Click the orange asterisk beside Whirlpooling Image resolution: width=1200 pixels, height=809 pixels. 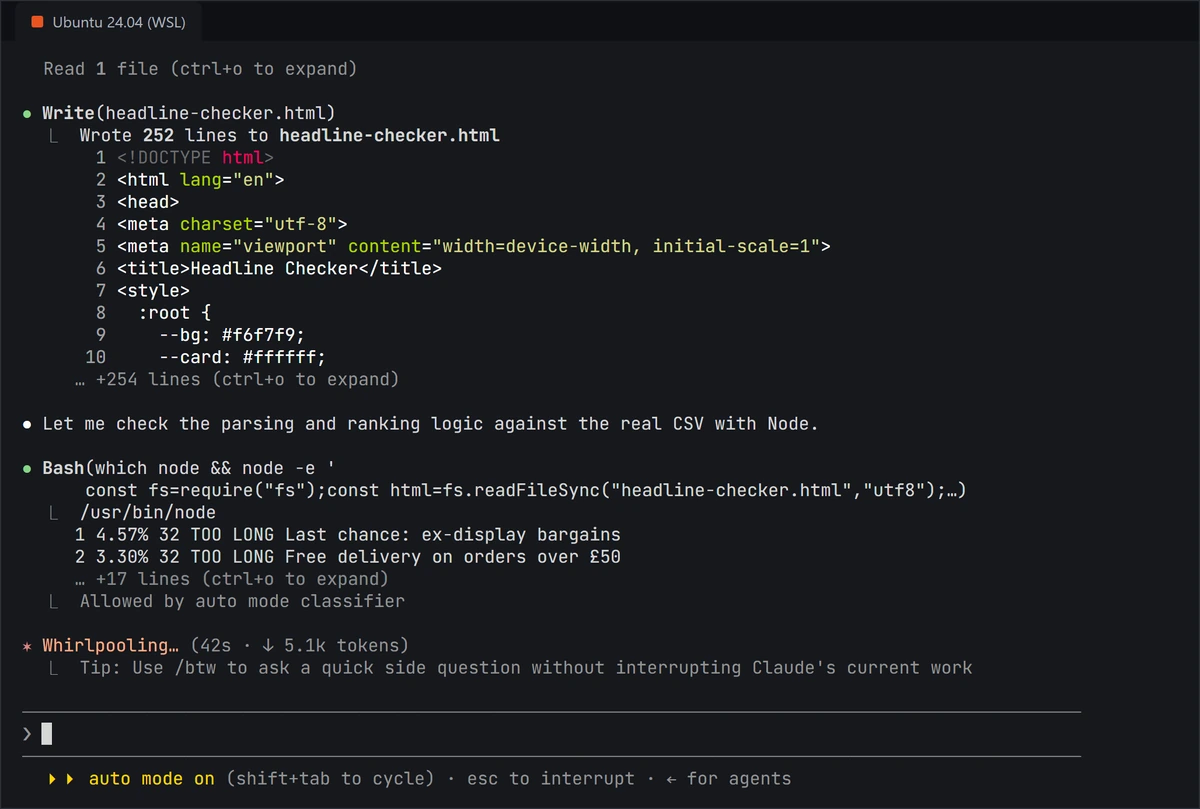tap(27, 646)
